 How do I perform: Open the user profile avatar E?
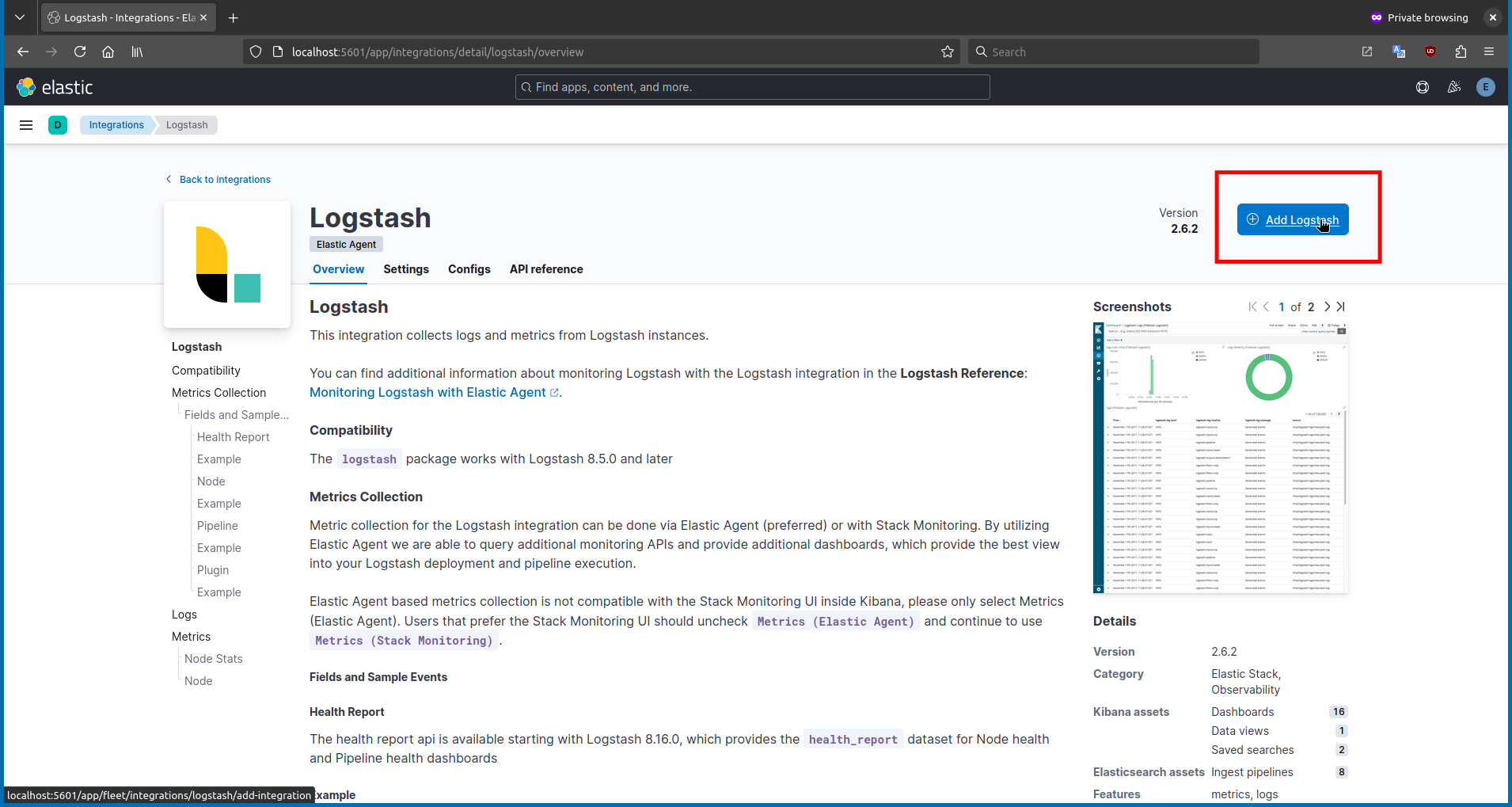[x=1486, y=87]
